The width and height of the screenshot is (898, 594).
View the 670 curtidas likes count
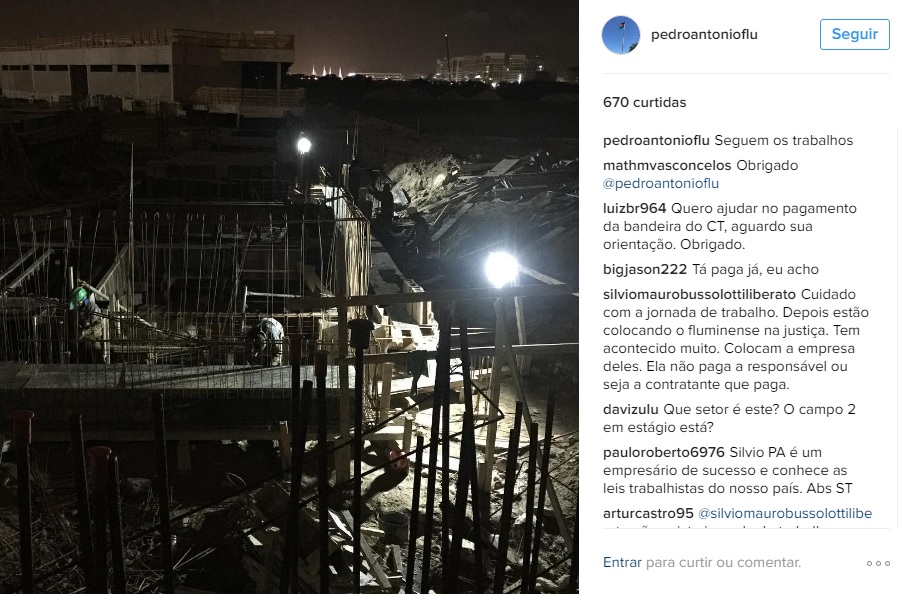(644, 103)
